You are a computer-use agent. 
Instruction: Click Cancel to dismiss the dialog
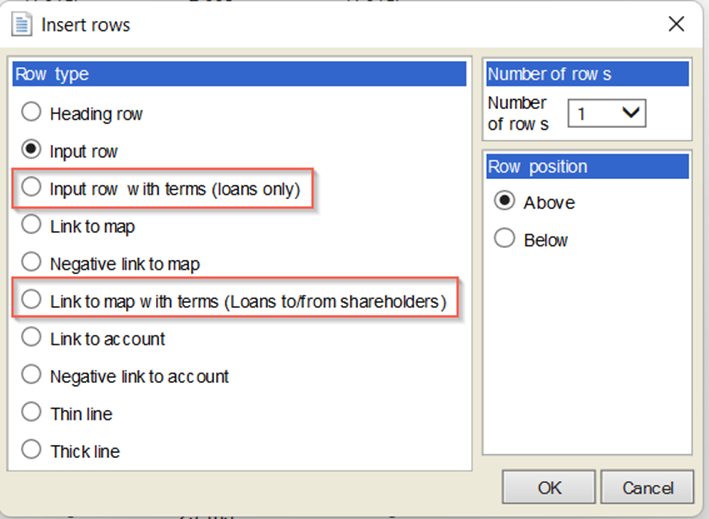point(647,489)
